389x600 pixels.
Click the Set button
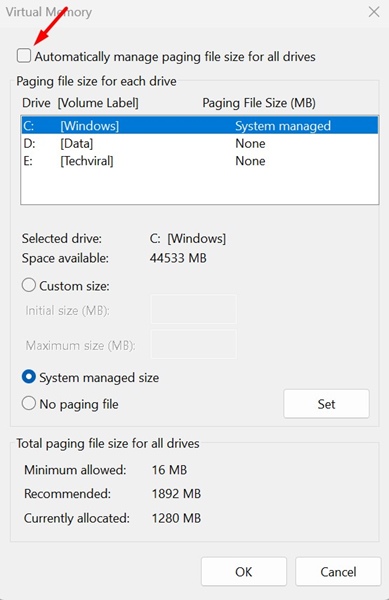pos(326,404)
